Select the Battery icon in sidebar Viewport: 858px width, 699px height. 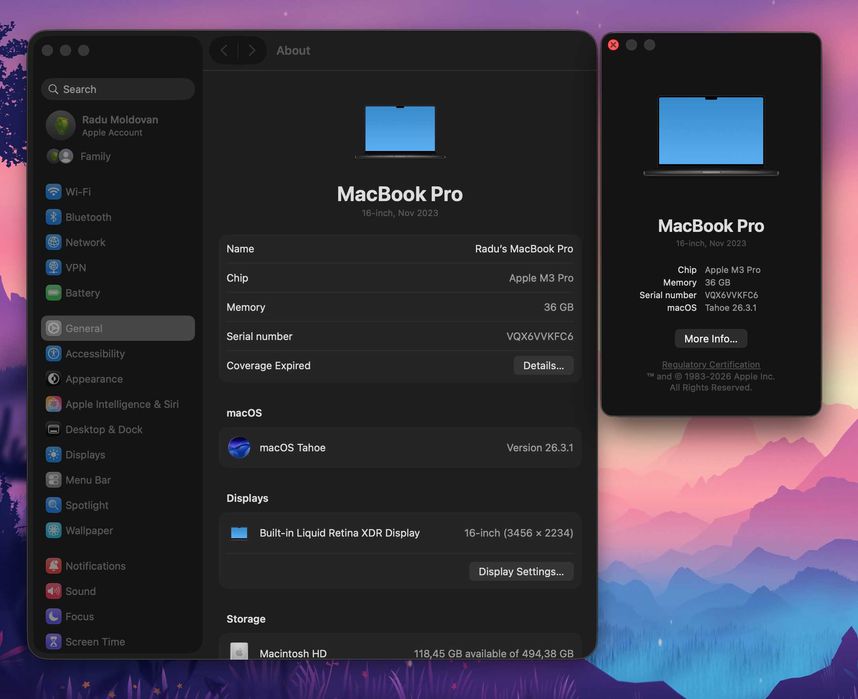pos(53,293)
